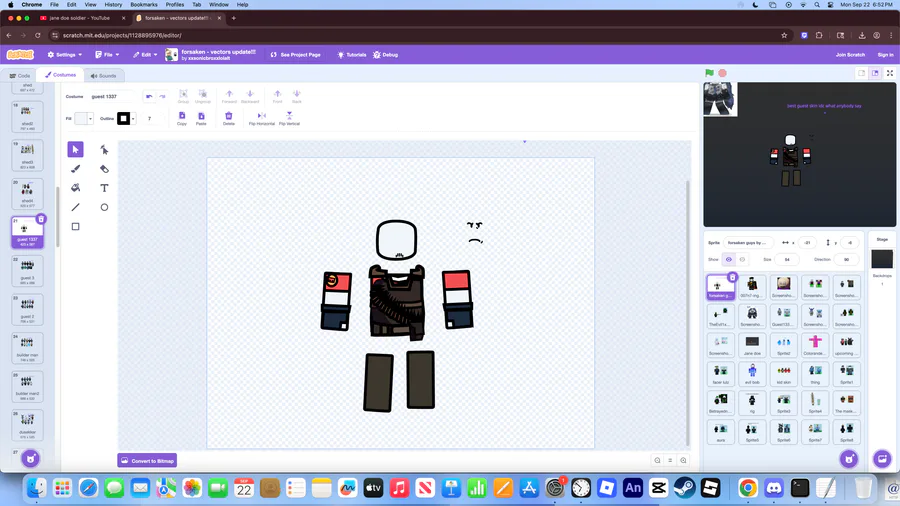This screenshot has height=506, width=900.
Task: Click the Paste icon
Action: pos(201,116)
